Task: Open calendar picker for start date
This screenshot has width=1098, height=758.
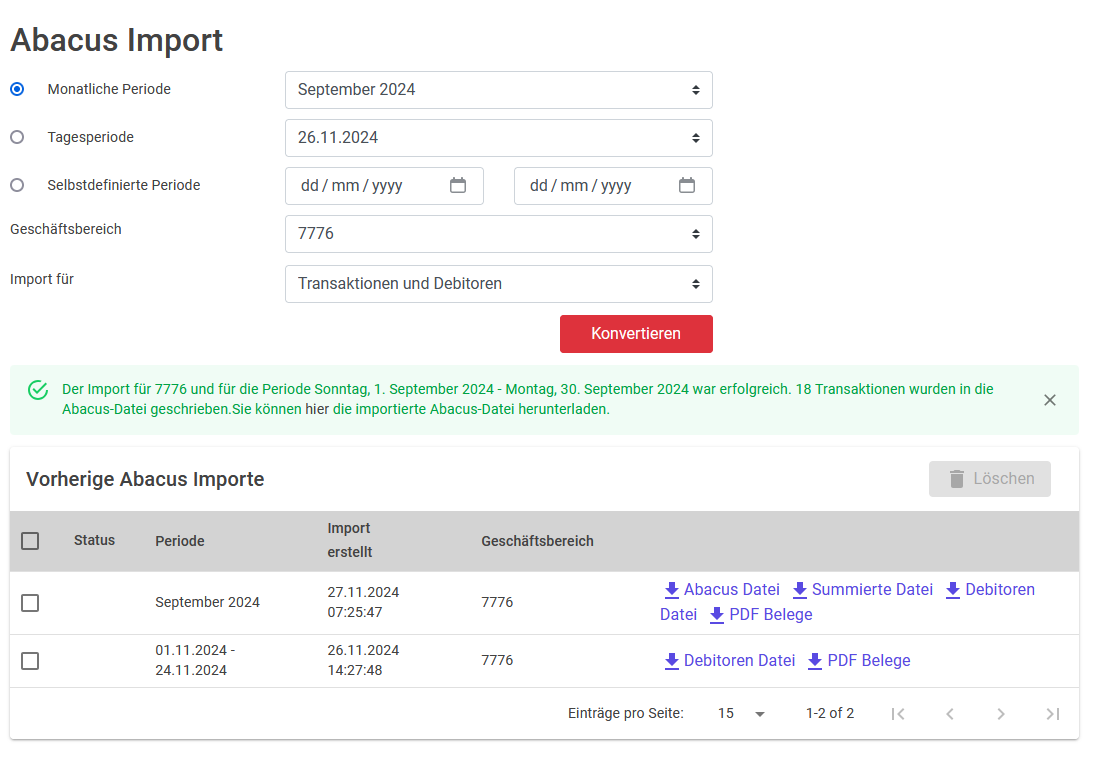Action: (x=458, y=185)
